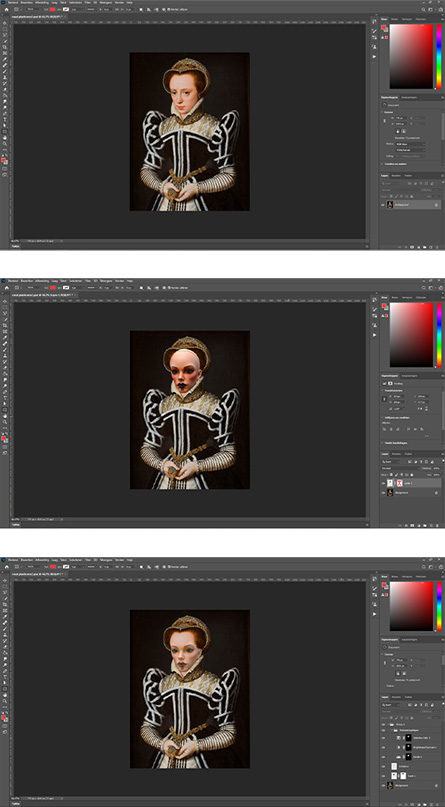Collapse Group 1 folder in bottom screenshot
Screen dimensions: 445x807
[x=388, y=723]
